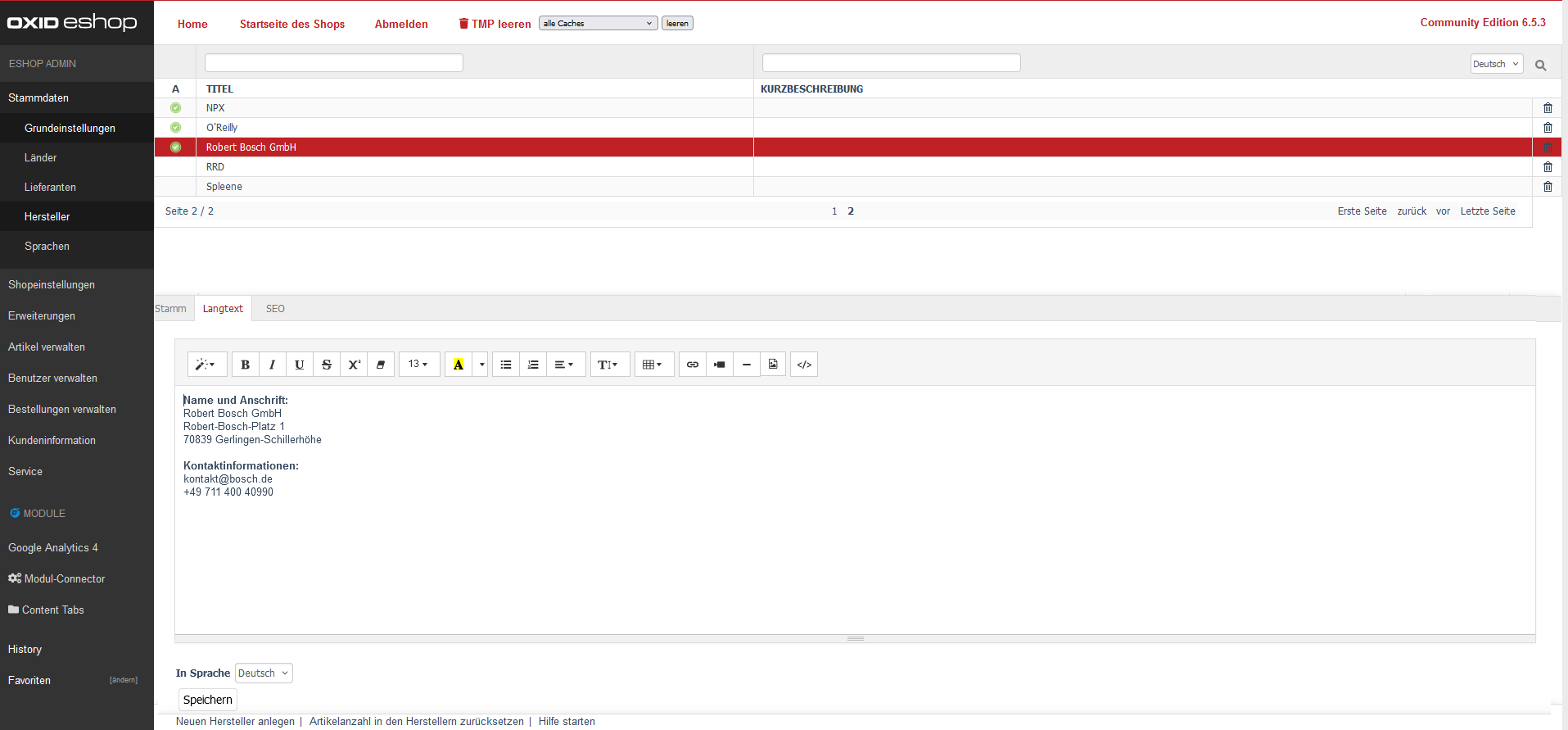Toggle bold formatting

pos(246,365)
